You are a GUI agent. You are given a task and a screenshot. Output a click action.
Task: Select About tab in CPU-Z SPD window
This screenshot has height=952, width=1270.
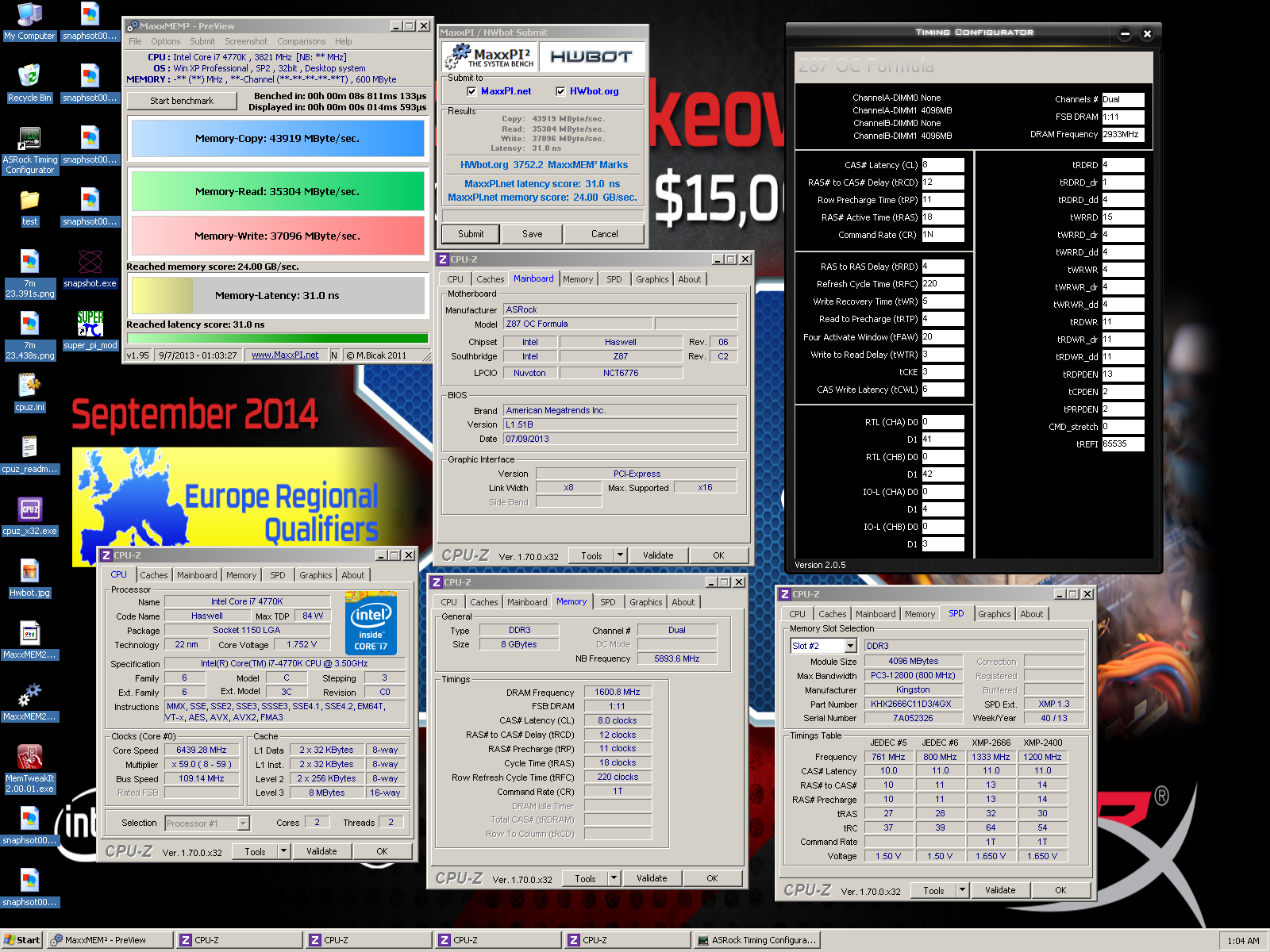[x=1032, y=614]
